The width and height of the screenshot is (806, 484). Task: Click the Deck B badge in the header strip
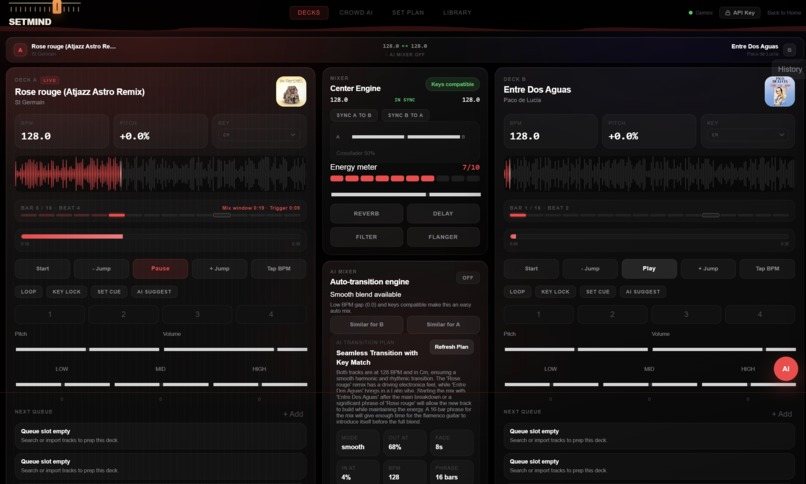coord(790,50)
